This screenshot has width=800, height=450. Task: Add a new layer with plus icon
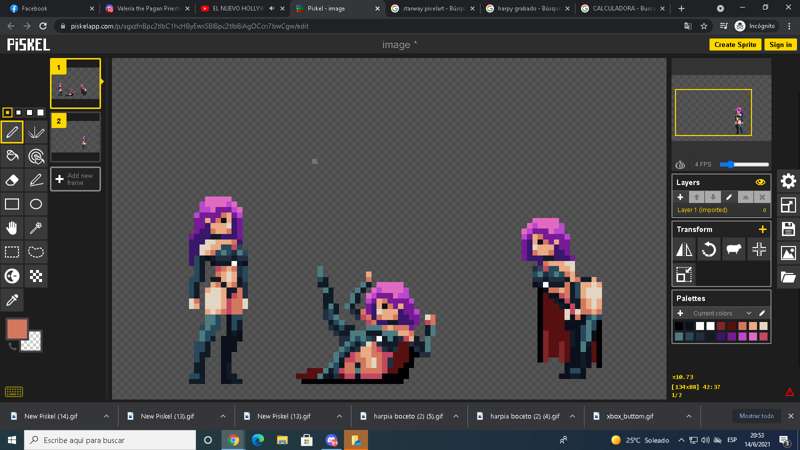pos(680,197)
